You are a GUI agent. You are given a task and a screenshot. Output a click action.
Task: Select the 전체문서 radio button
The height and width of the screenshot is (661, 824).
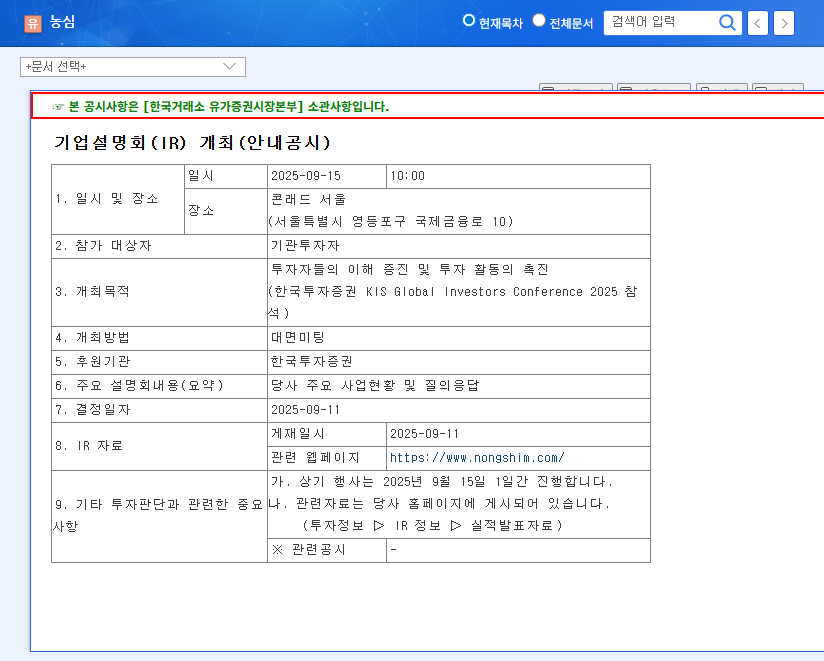(538, 20)
